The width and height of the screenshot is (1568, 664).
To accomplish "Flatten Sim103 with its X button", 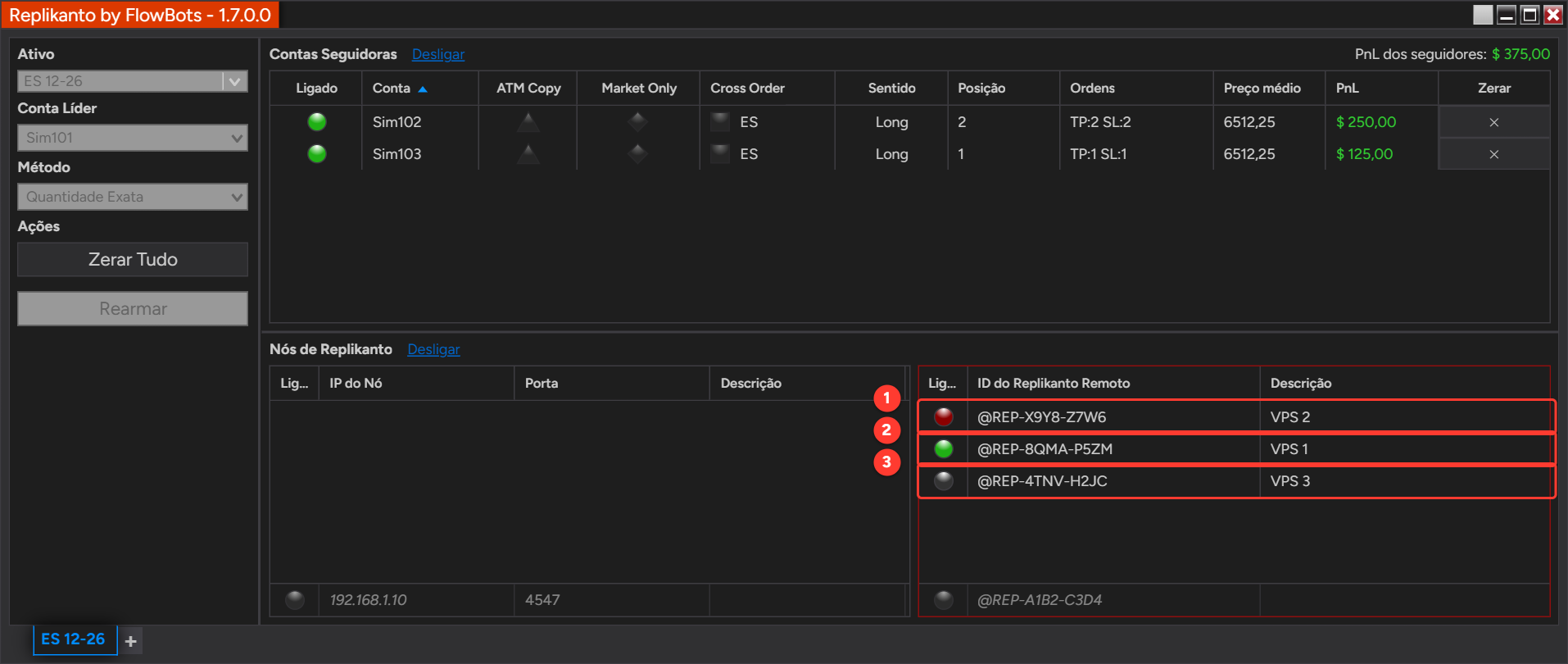I will [x=1493, y=154].
